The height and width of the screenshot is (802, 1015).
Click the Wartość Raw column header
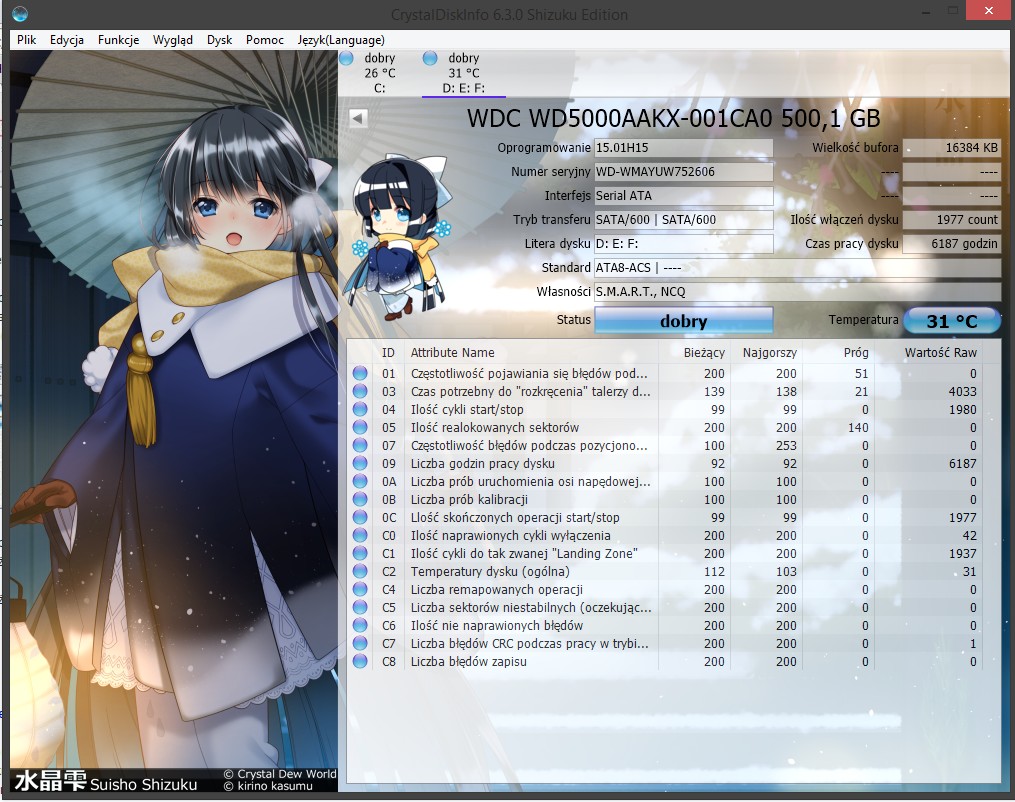(930, 353)
